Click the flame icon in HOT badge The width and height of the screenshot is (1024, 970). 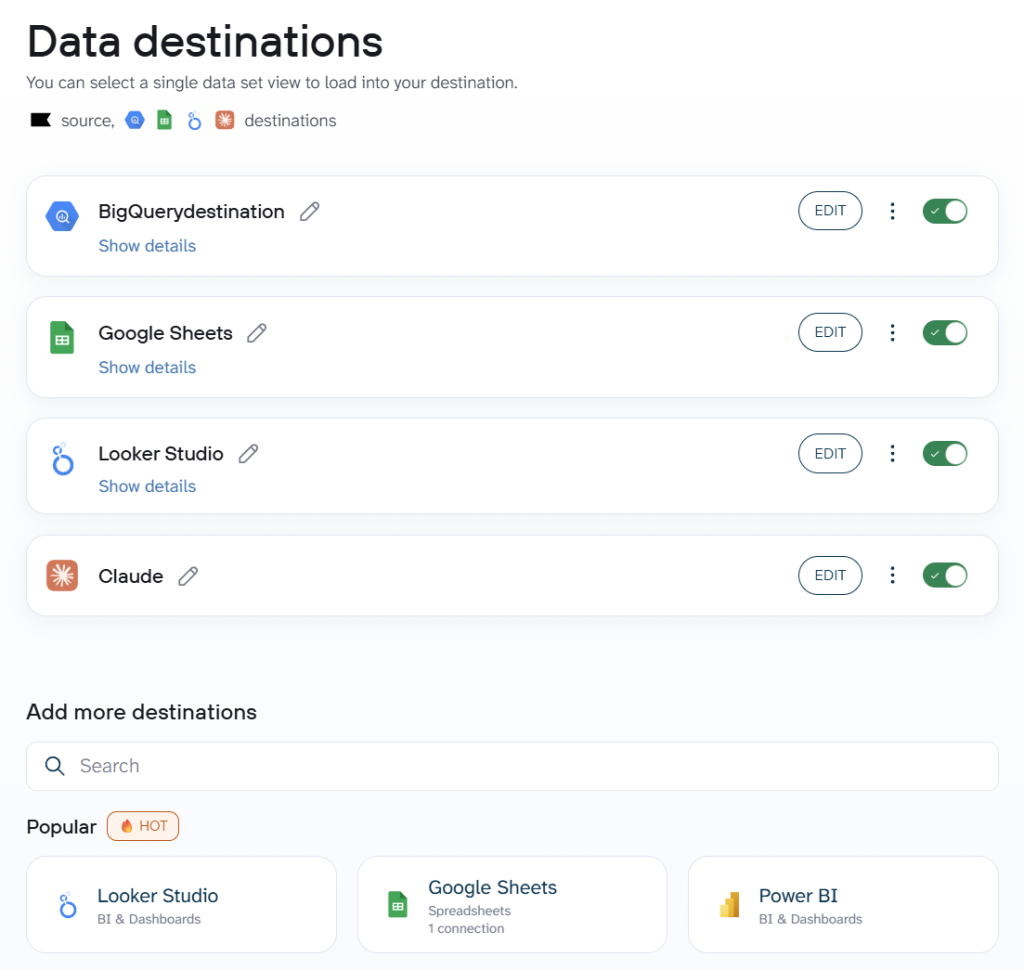(x=127, y=826)
